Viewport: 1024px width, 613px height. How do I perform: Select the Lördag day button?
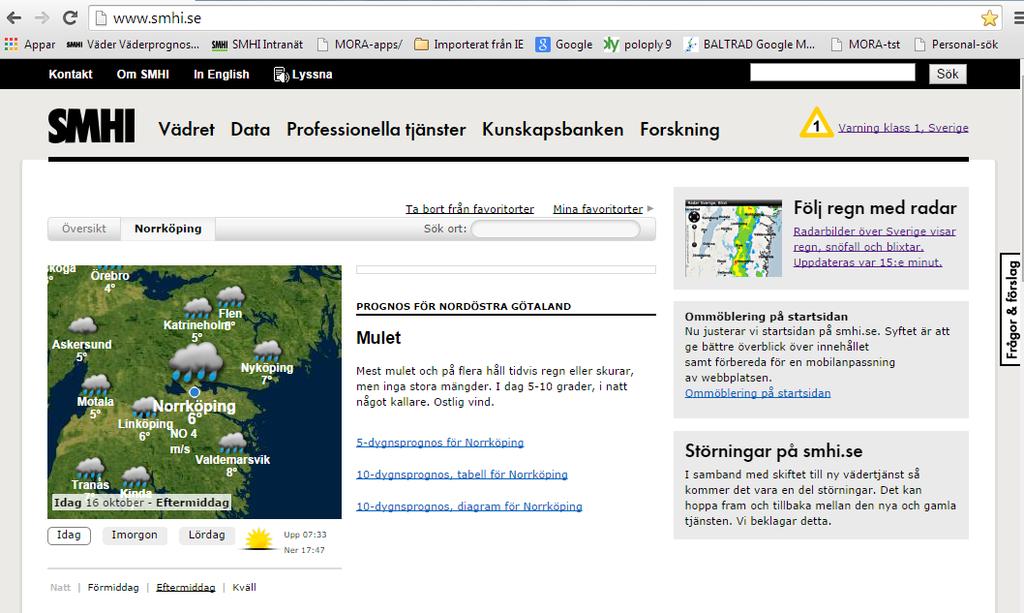point(207,535)
